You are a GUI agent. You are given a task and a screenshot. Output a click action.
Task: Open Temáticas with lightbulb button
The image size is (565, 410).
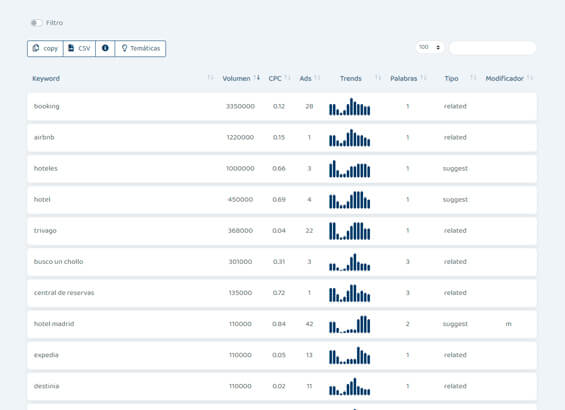coord(141,48)
